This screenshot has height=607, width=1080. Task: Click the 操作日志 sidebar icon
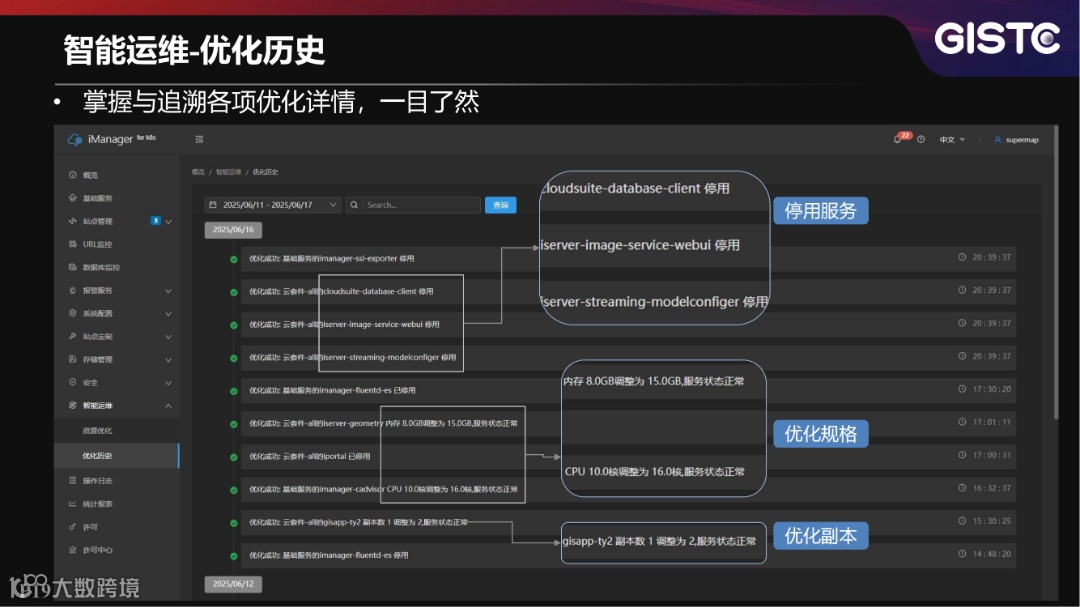tap(72, 480)
